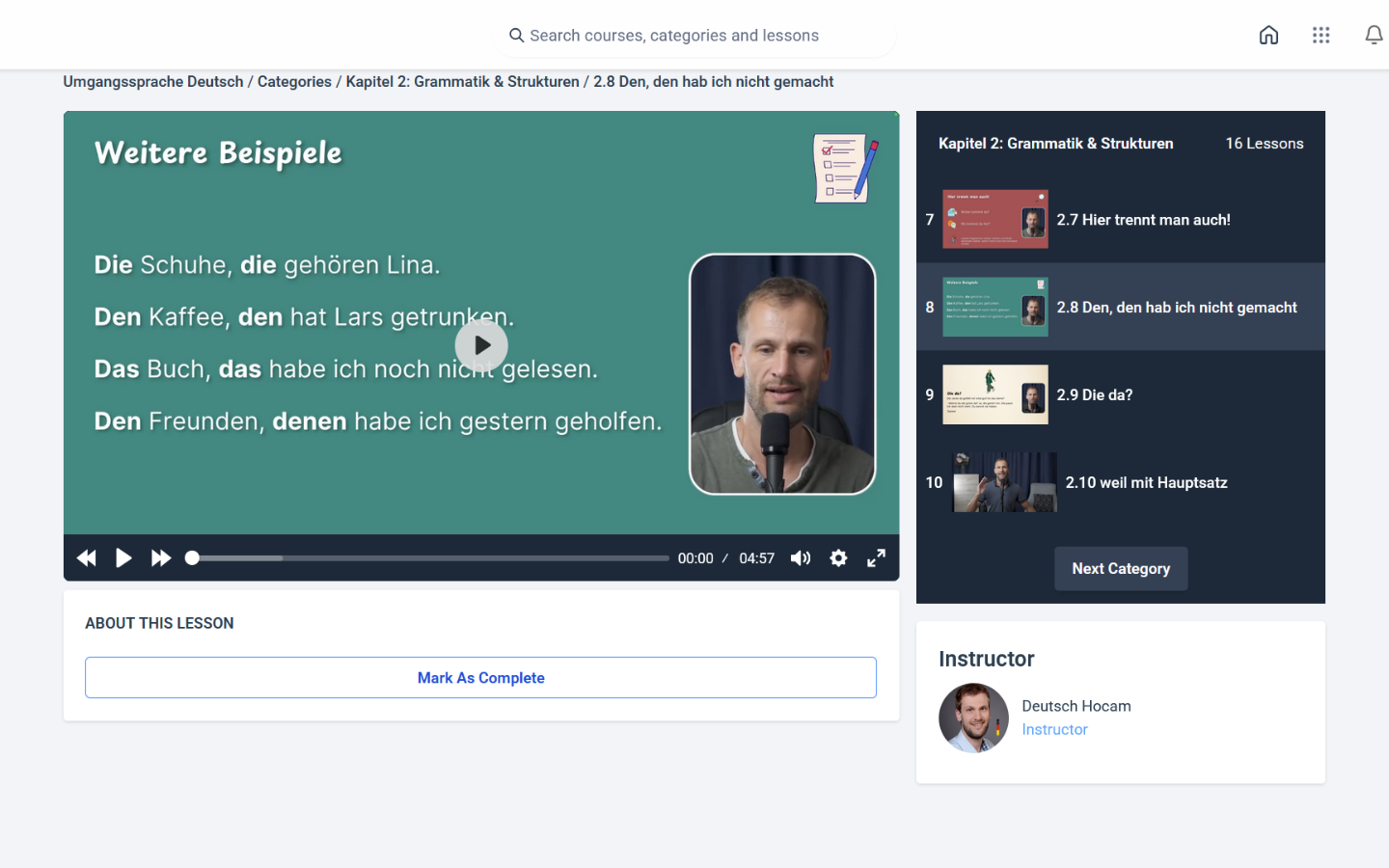1389x868 pixels.
Task: Click the video progress bar
Action: tap(429, 558)
